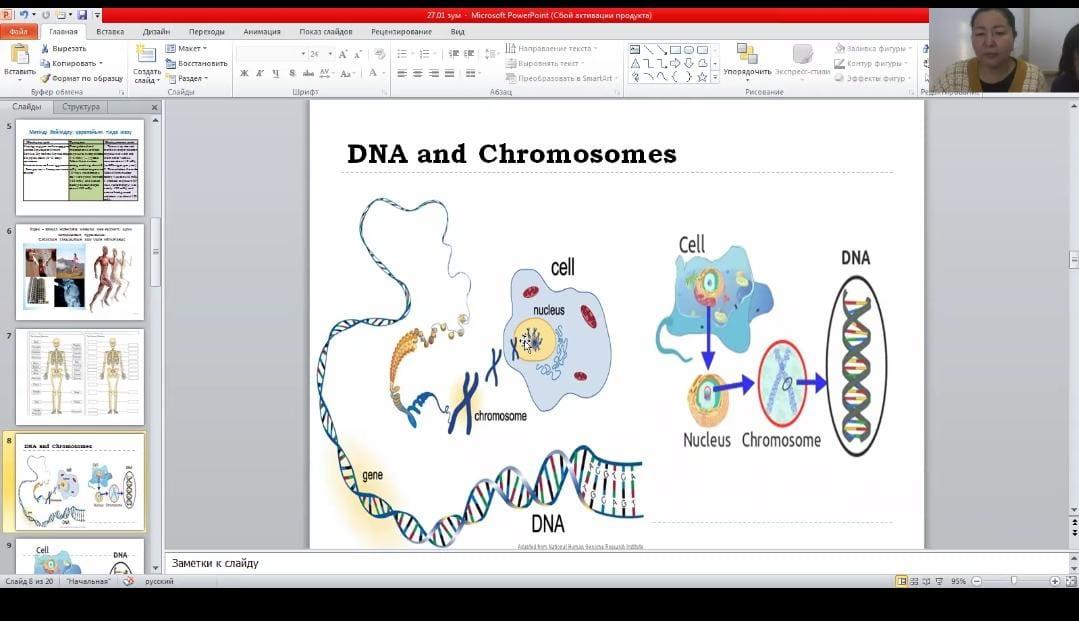Justify text in paragraph group
The width and height of the screenshot is (1079, 621).
coord(449,73)
